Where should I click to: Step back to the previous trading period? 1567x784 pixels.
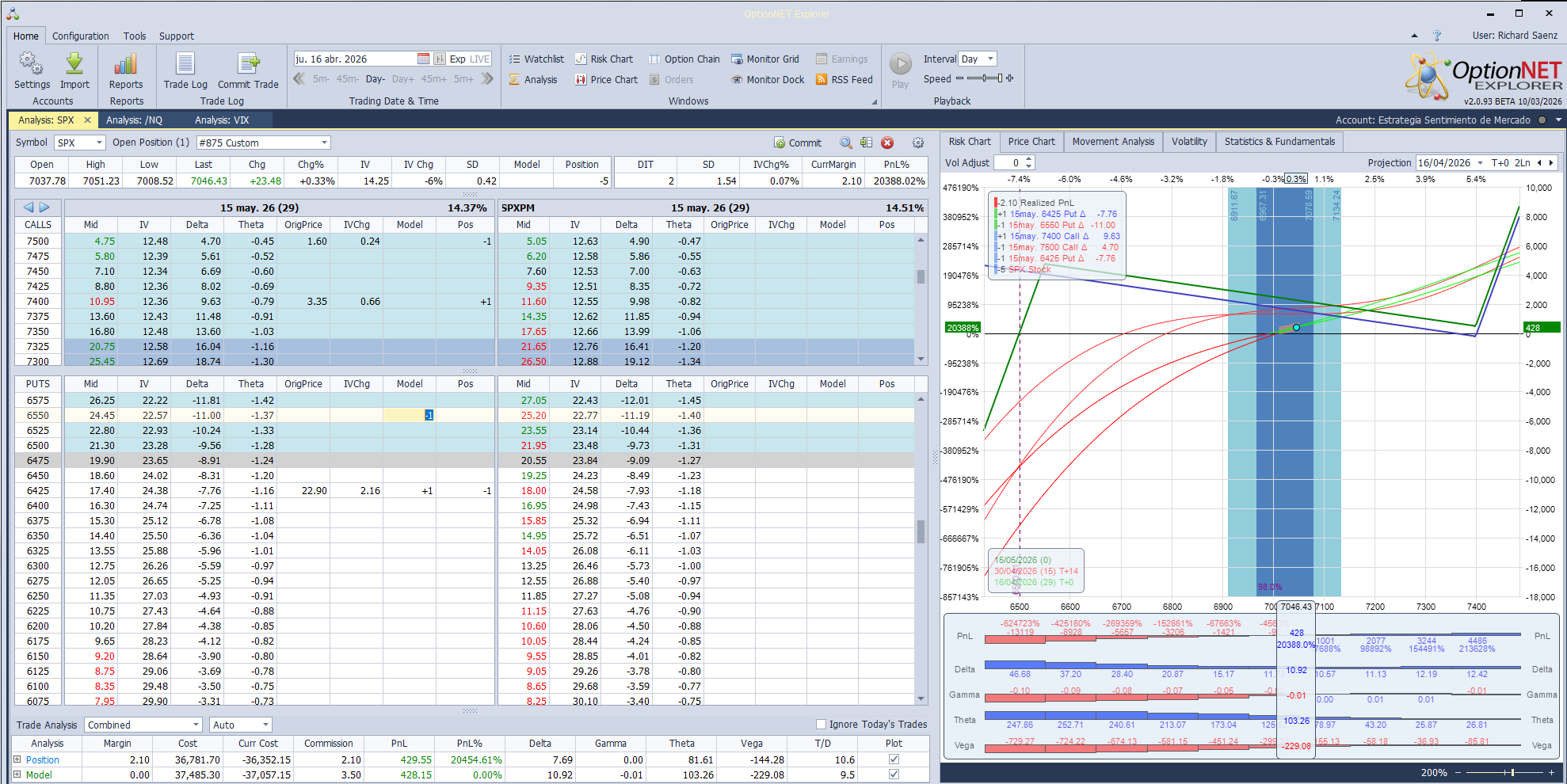299,78
